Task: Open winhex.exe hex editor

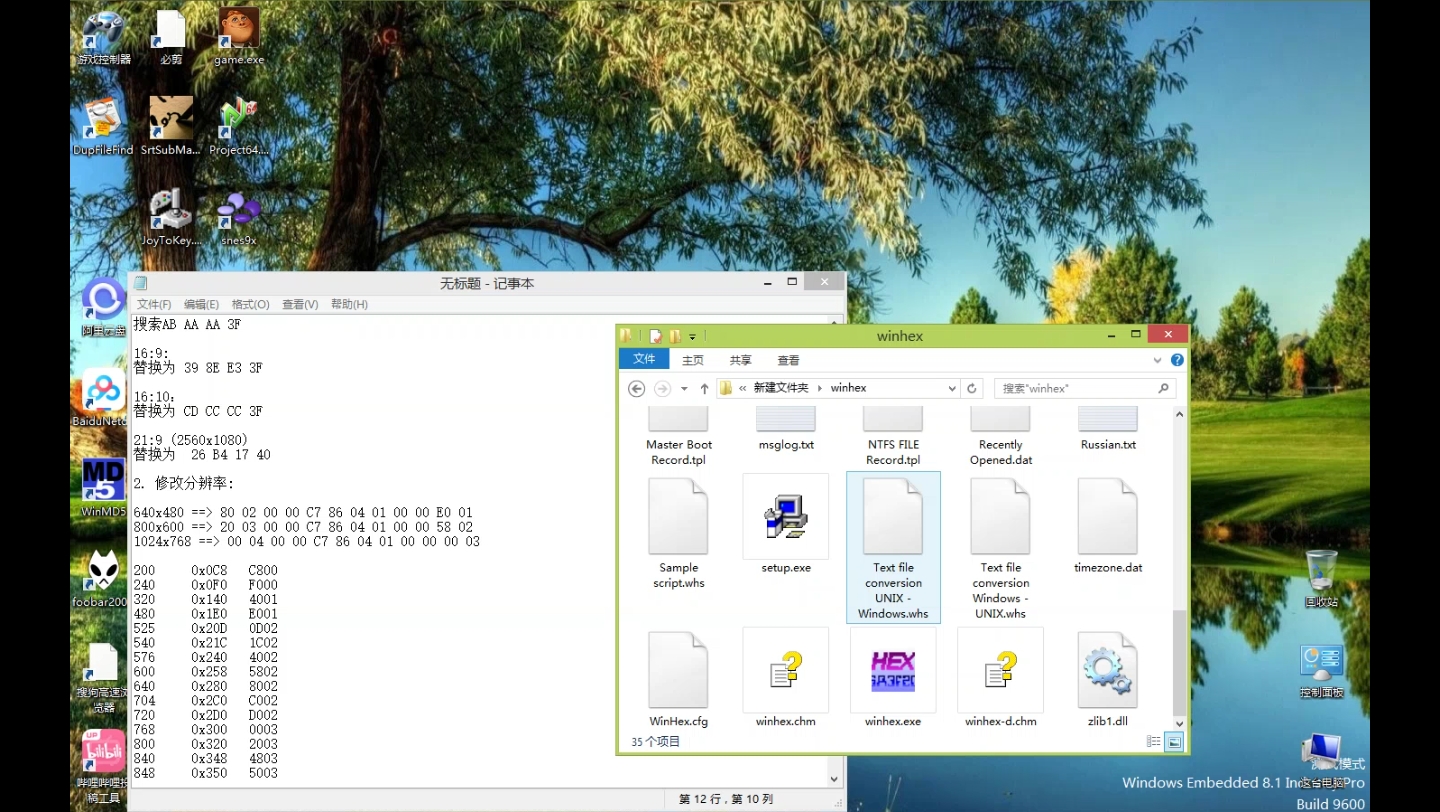Action: [892, 670]
